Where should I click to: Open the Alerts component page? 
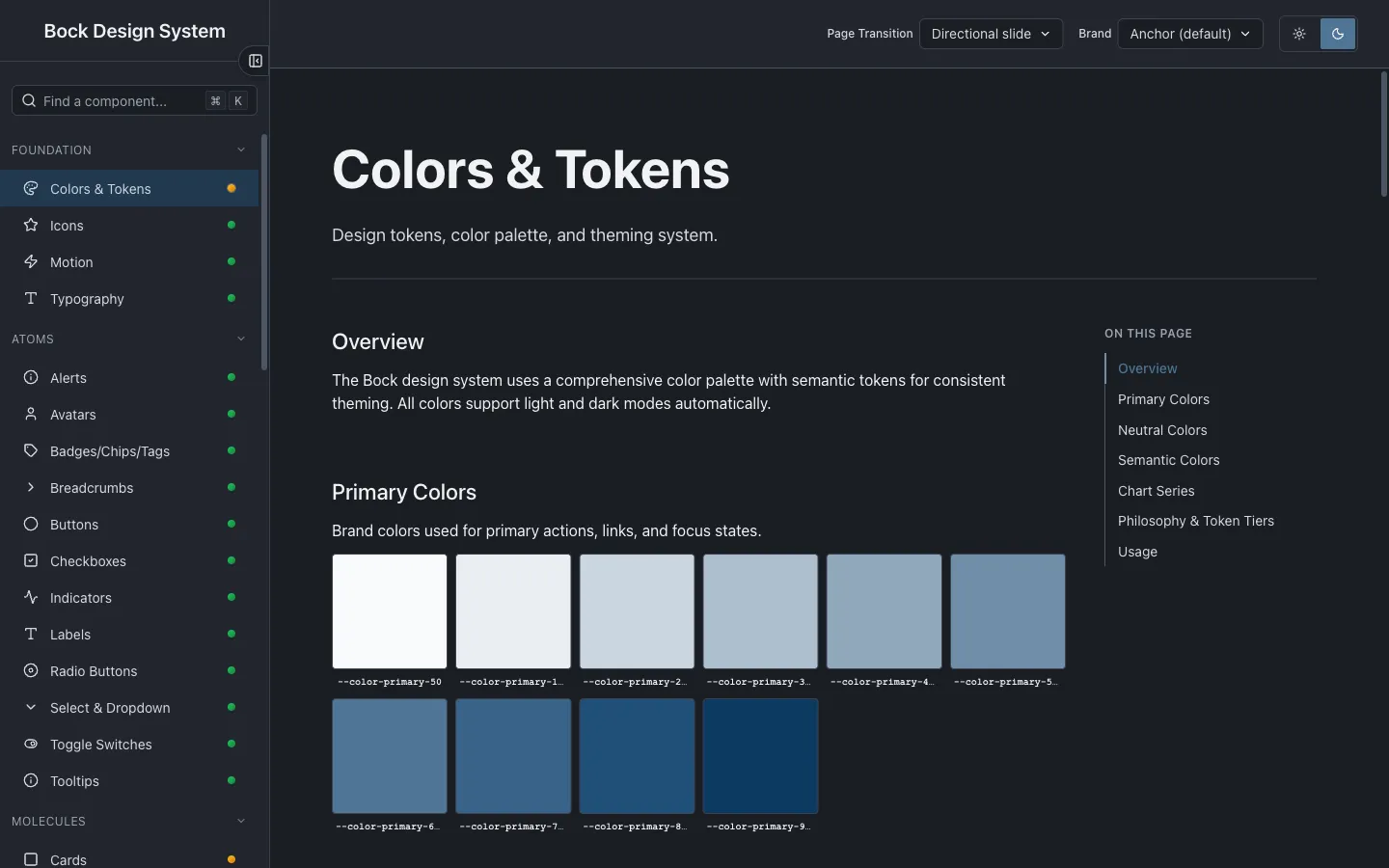(129, 377)
